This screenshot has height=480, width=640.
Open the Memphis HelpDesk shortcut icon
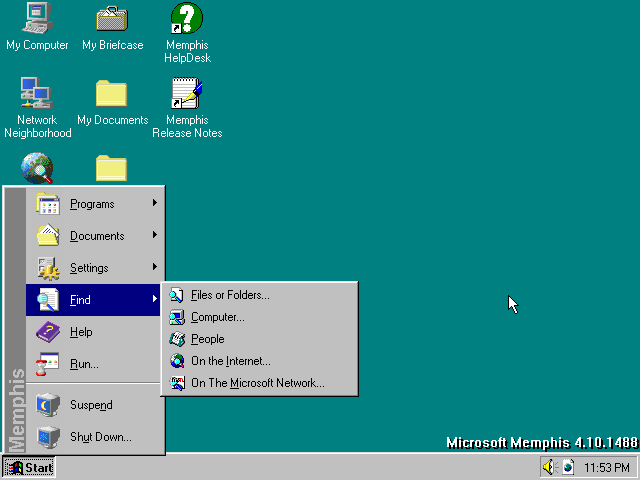tap(187, 18)
